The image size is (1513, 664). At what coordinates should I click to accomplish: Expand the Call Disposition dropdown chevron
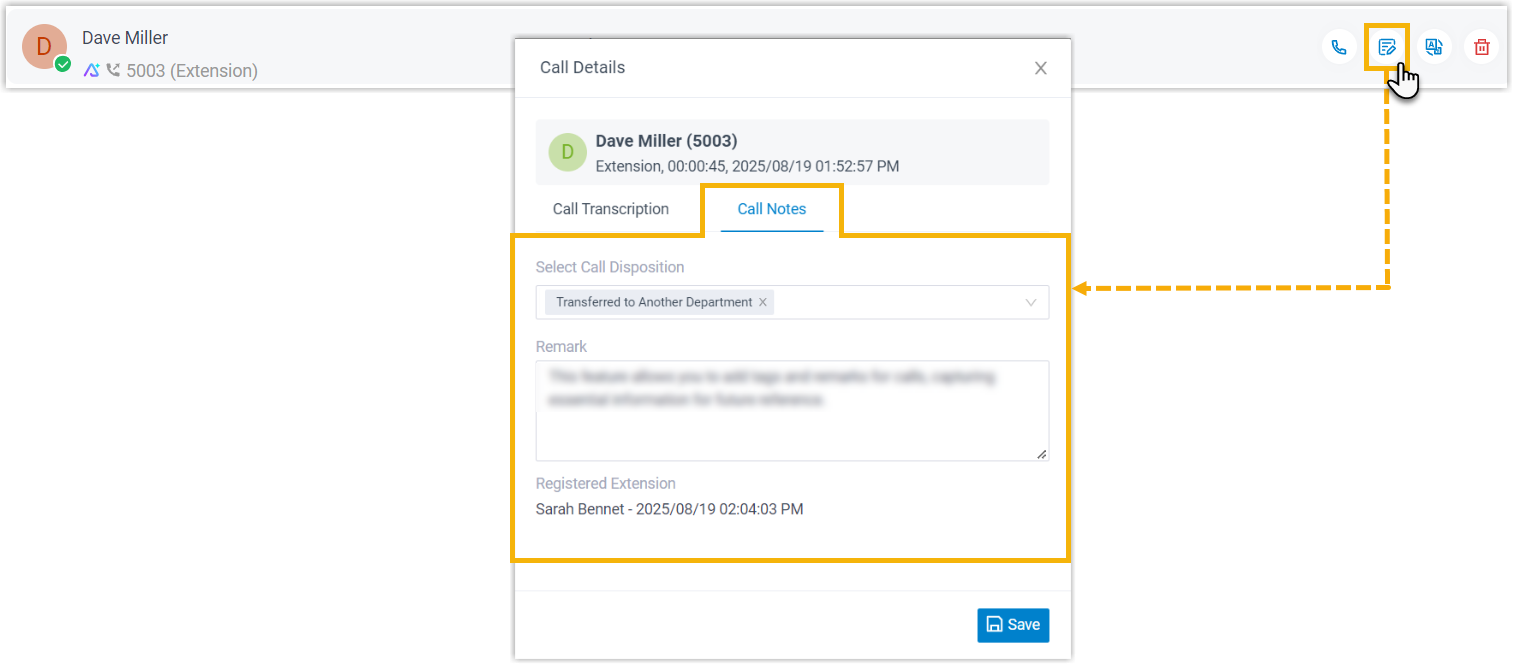tap(1030, 303)
